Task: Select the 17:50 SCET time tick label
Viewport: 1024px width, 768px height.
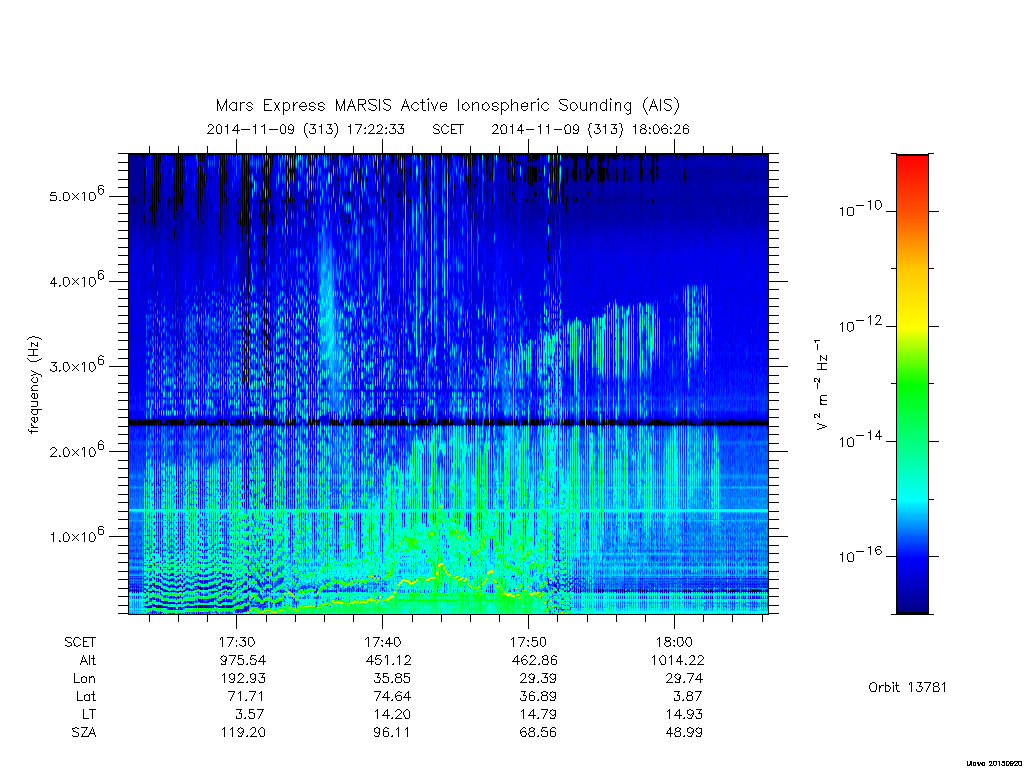Action: click(x=528, y=642)
